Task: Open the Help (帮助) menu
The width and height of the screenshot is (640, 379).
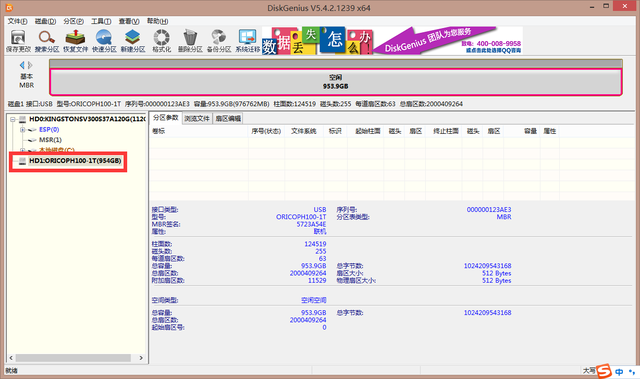Action: tap(157, 21)
